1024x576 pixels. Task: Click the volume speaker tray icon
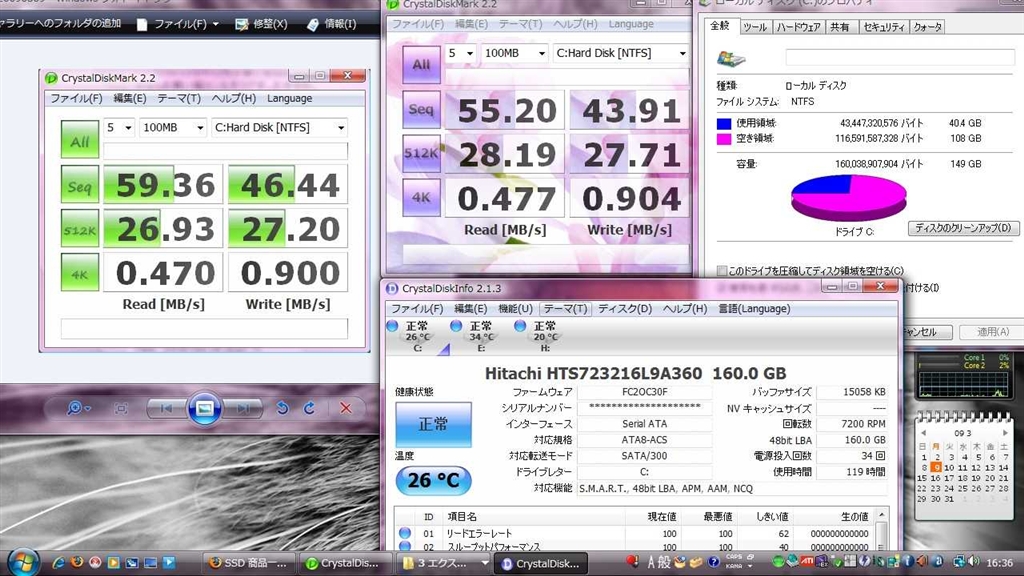pos(973,562)
